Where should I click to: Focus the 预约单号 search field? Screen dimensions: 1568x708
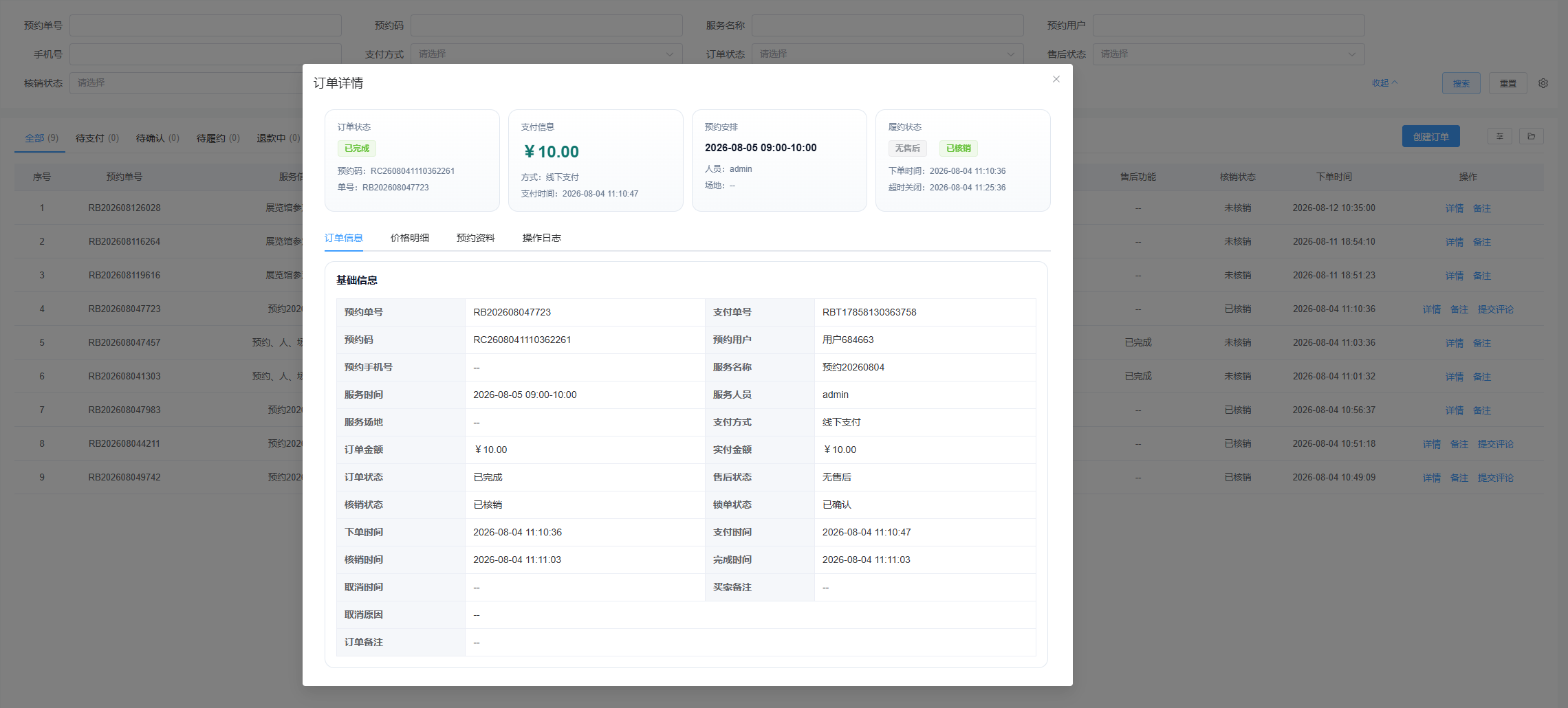(x=205, y=25)
